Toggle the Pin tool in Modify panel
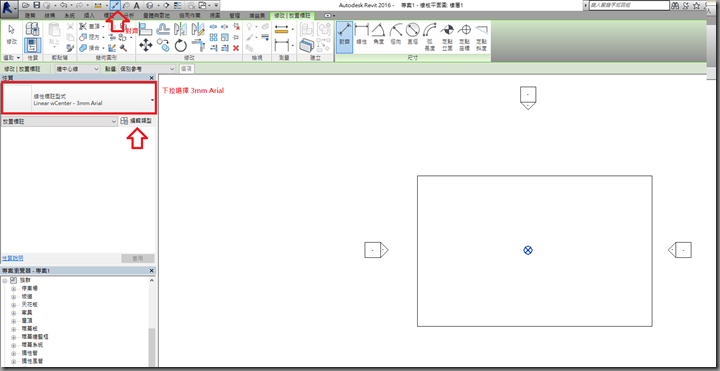720x371 pixels. (236, 37)
